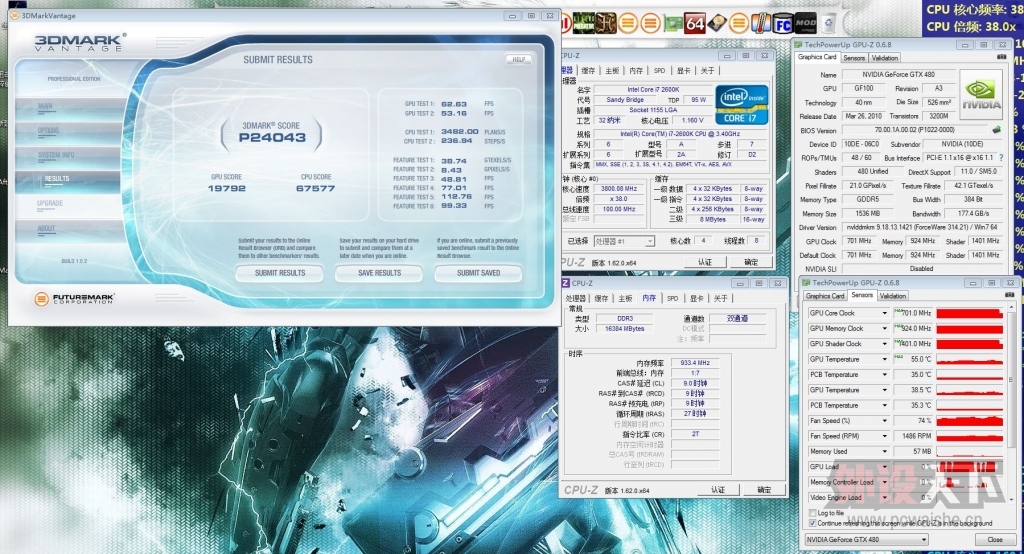Click the green BIOS save chip icon
Image resolution: width=1024 pixels, height=554 pixels.
tap(997, 129)
